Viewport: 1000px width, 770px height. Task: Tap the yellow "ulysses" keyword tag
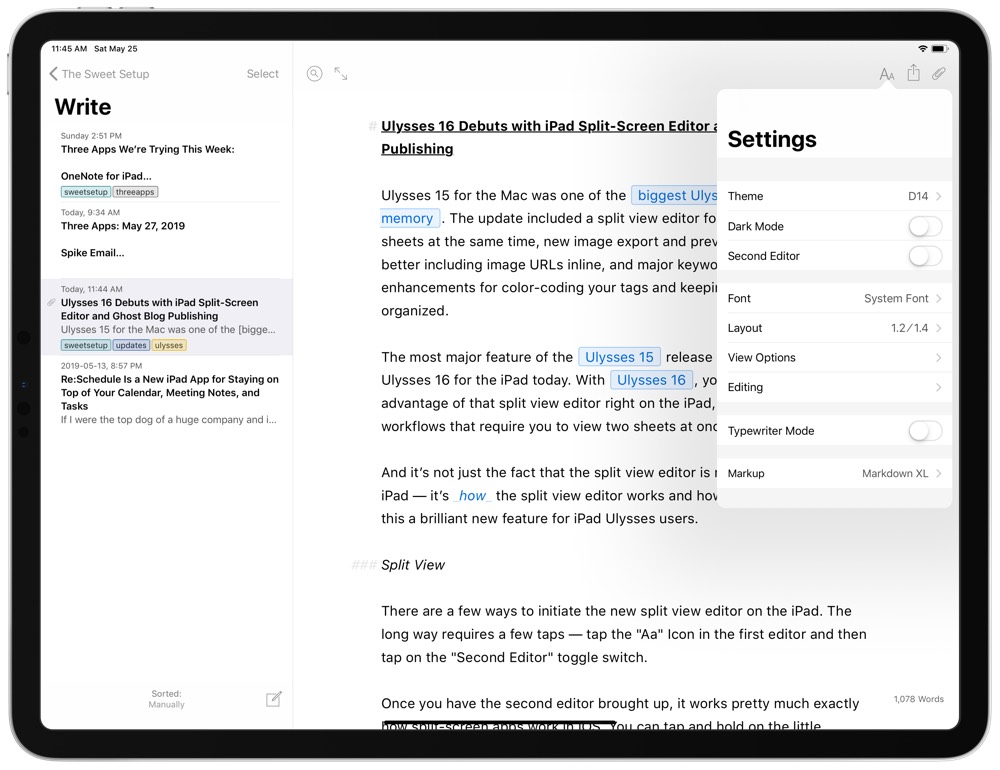(169, 345)
